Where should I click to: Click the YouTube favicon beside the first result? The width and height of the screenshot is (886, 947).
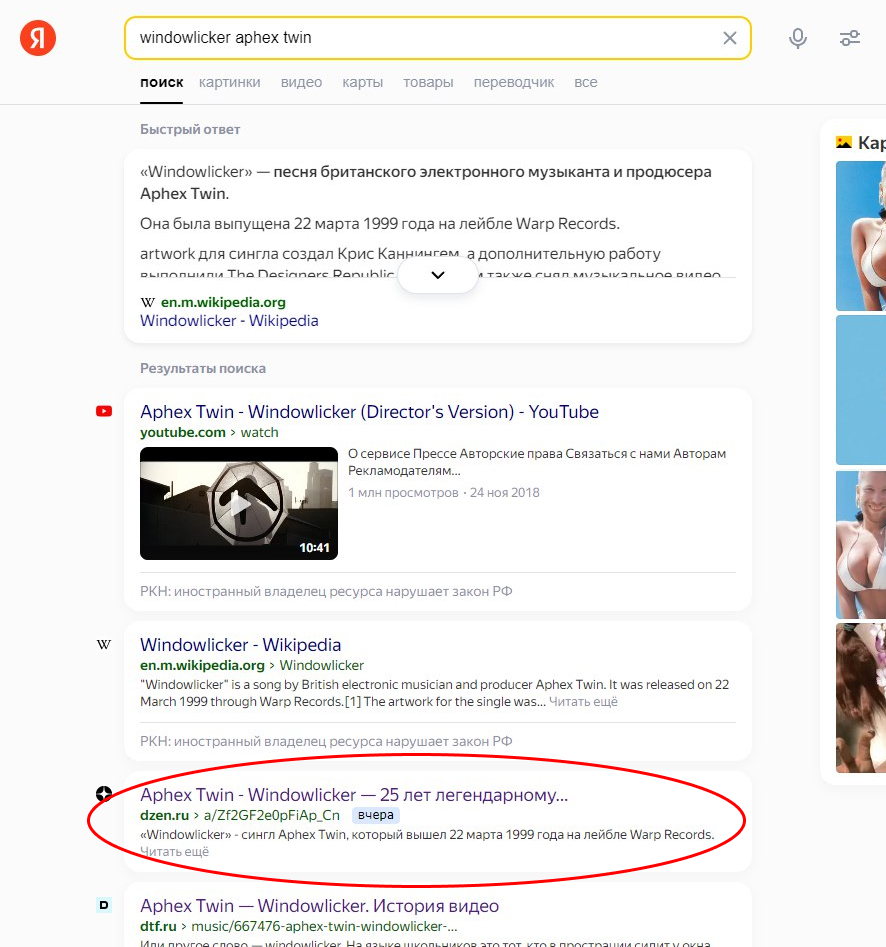104,411
